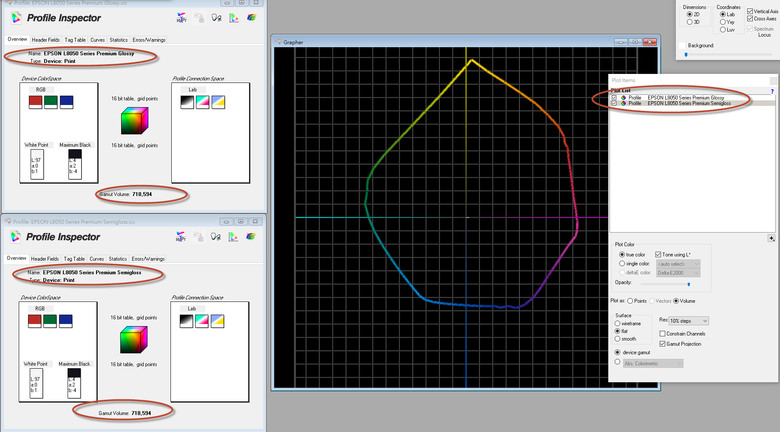Close the Plot Items panel
The width and height of the screenshot is (780, 432).
point(773,80)
